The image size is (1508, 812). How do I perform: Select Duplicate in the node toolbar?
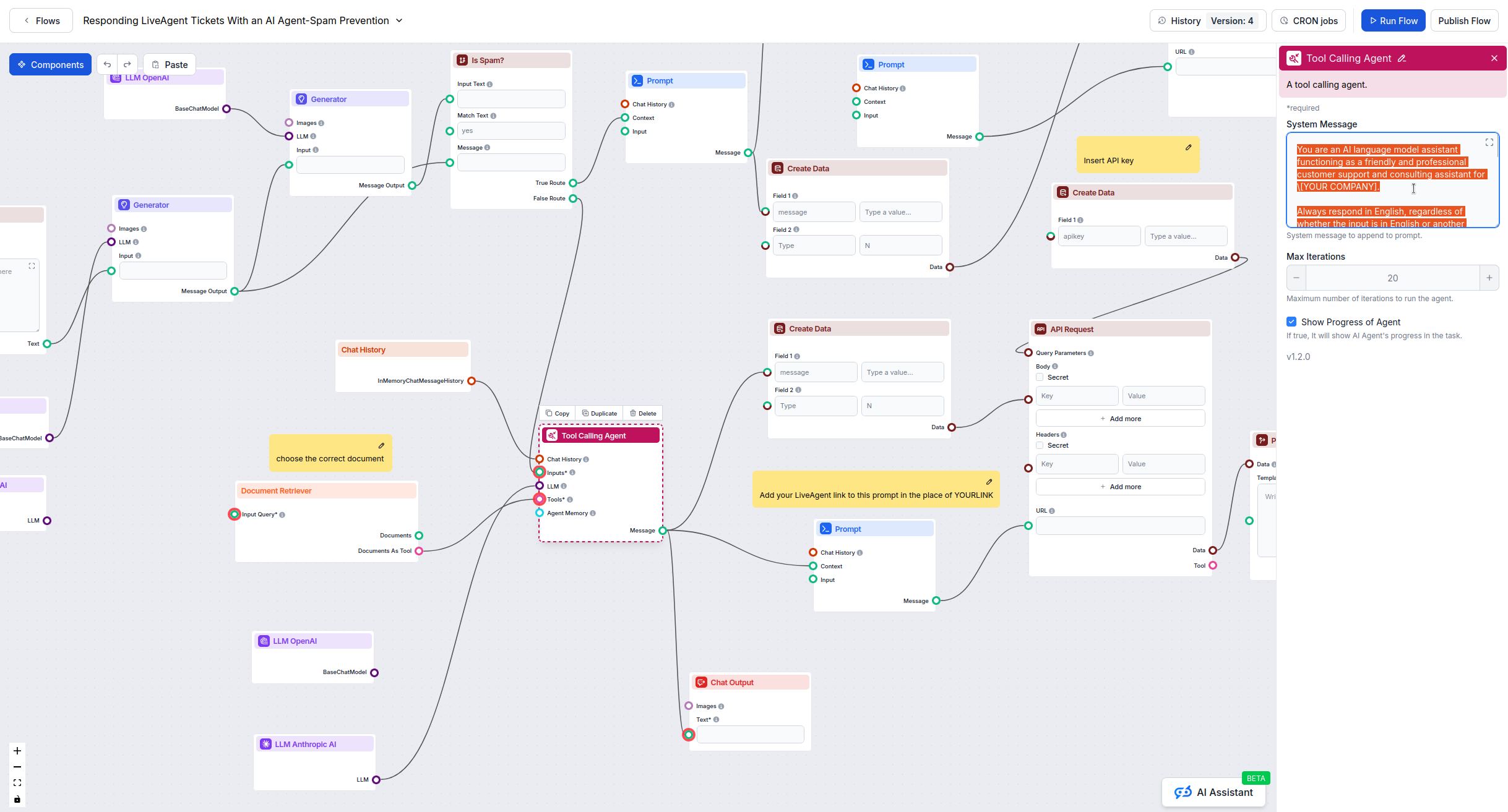[599, 413]
